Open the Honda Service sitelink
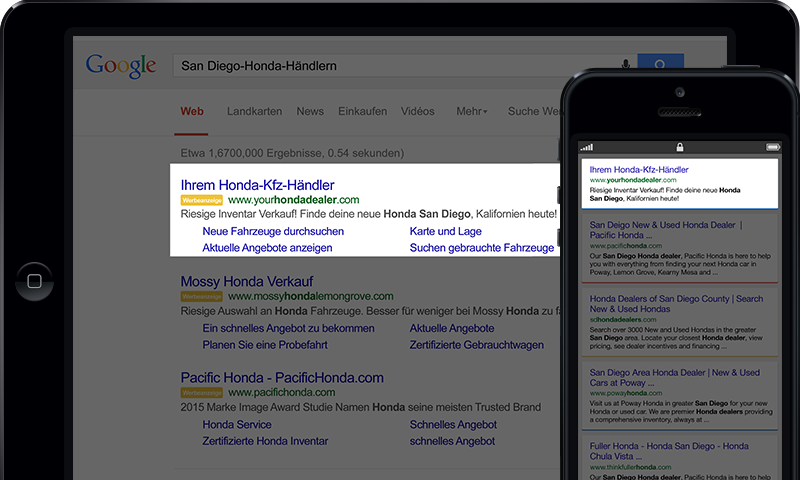The image size is (800, 480). point(237,424)
